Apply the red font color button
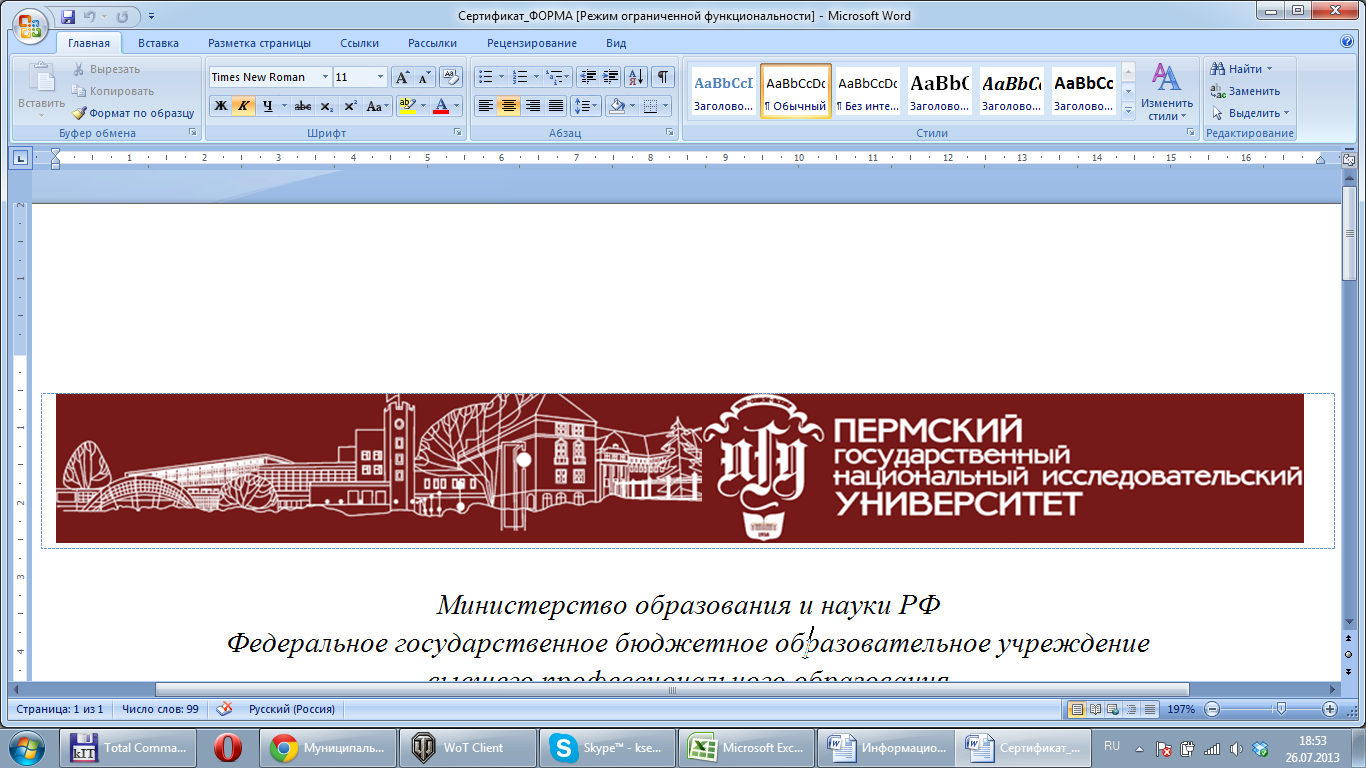Viewport: 1366px width, 768px height. click(x=441, y=106)
